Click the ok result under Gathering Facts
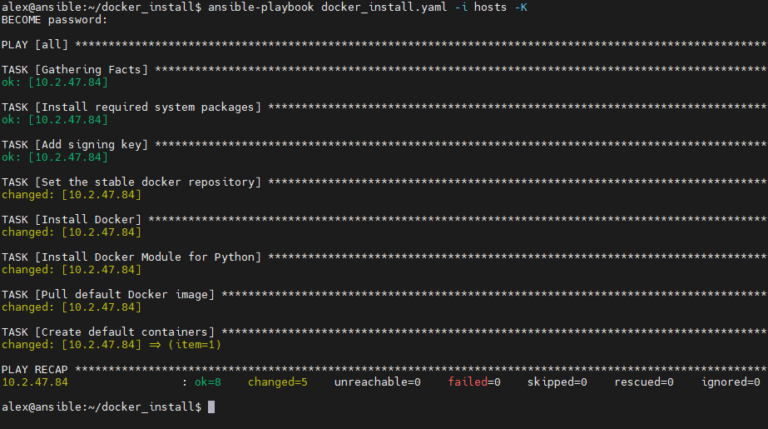The height and width of the screenshot is (429, 768). pyautogui.click(x=54, y=81)
